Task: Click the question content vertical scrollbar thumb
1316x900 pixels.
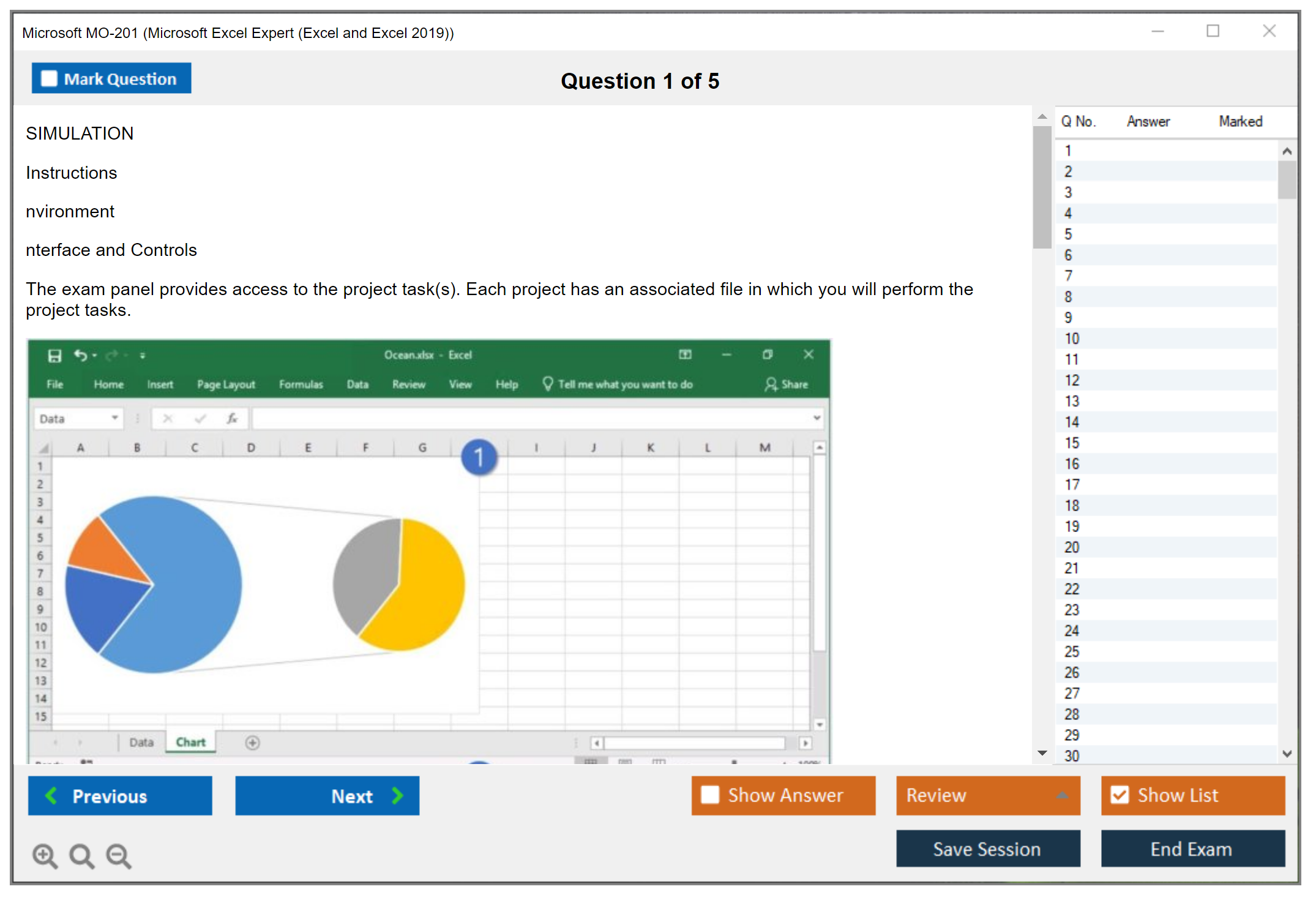Action: (x=1041, y=187)
